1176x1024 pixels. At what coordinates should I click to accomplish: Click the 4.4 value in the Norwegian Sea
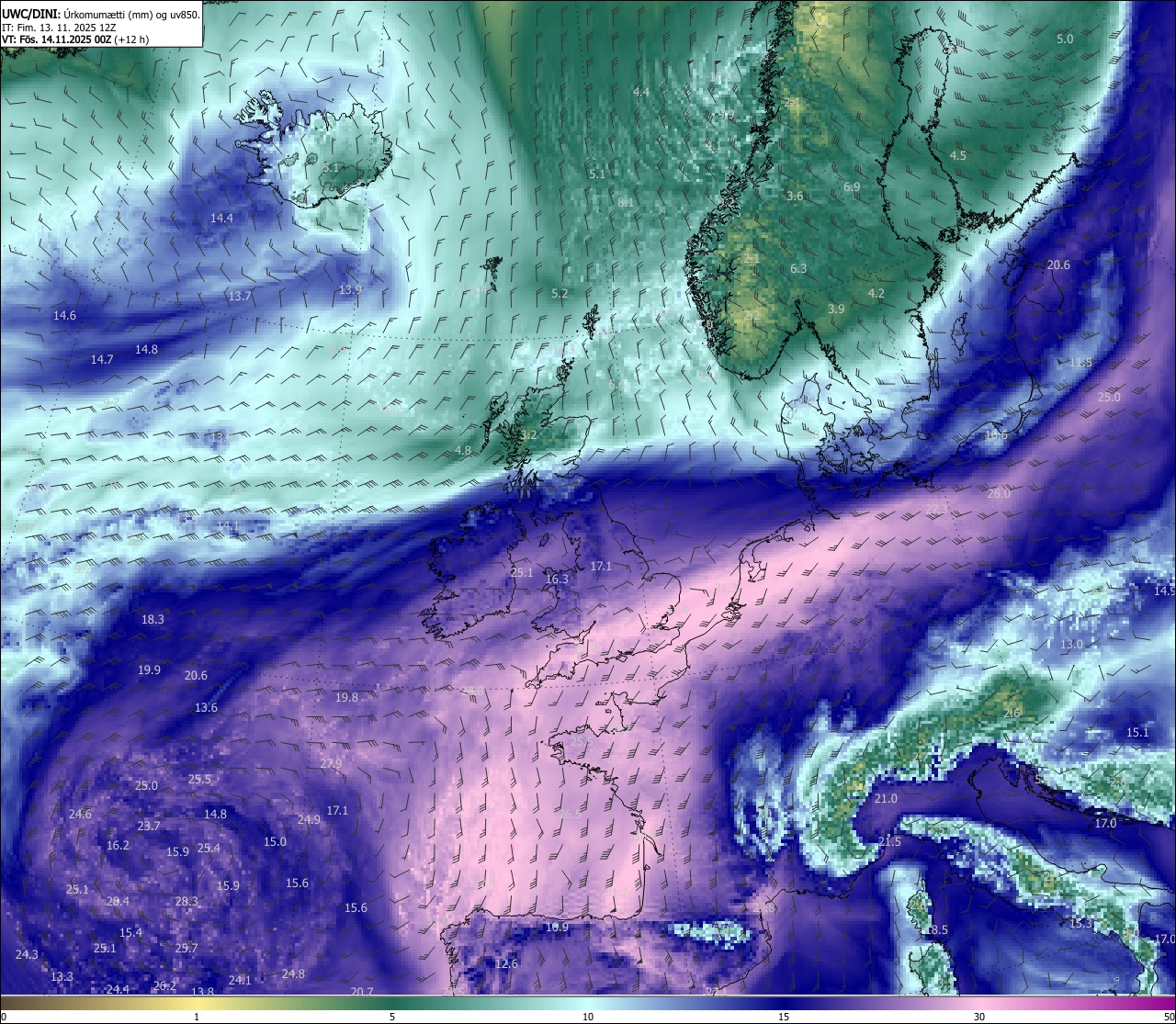pos(641,92)
